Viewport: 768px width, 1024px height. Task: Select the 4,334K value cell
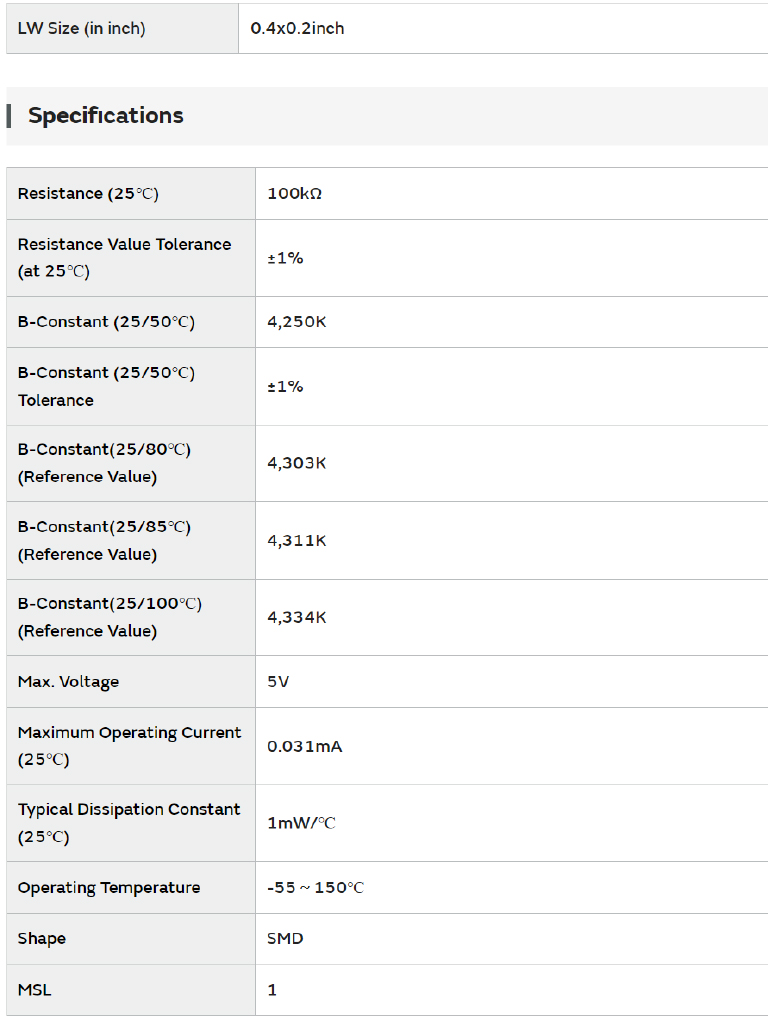297,618
